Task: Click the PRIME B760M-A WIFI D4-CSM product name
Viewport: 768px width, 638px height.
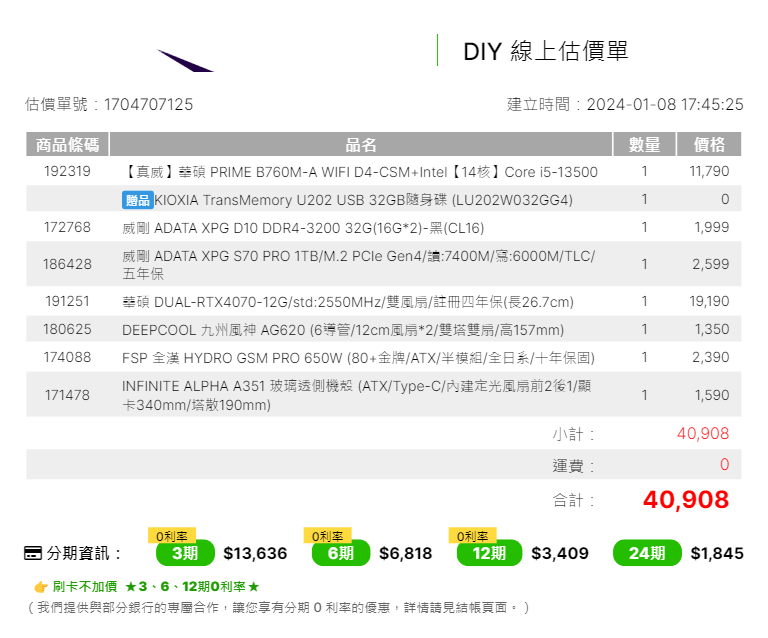Action: 360,172
